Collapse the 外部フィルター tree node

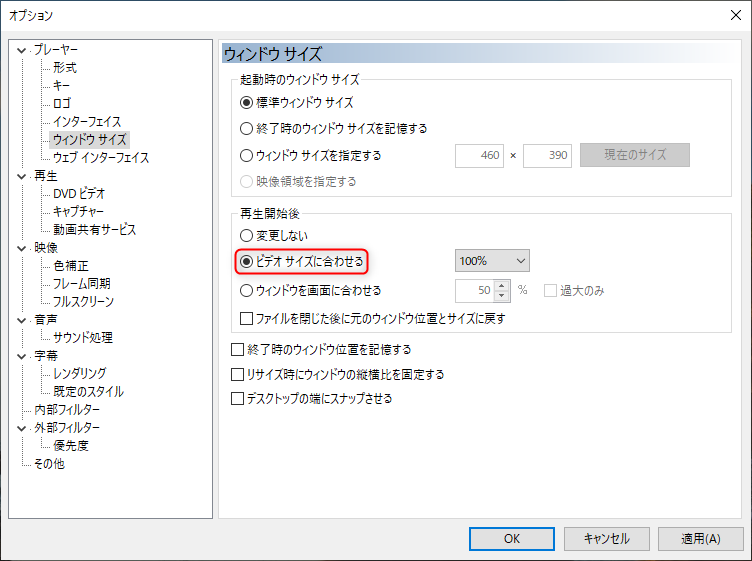pos(21,428)
